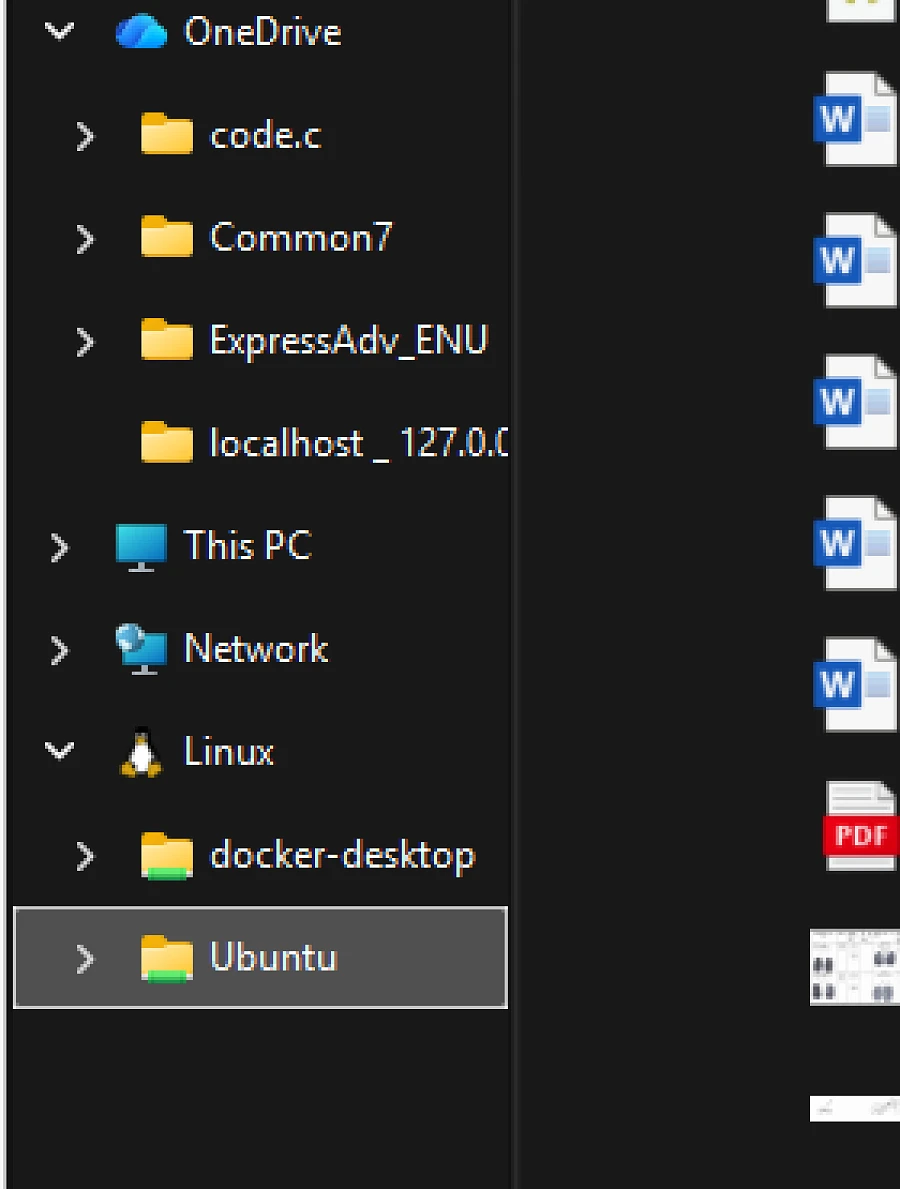Screen dimensions: 900x1189
Task: Click the Linux penguin icon
Action: (141, 752)
